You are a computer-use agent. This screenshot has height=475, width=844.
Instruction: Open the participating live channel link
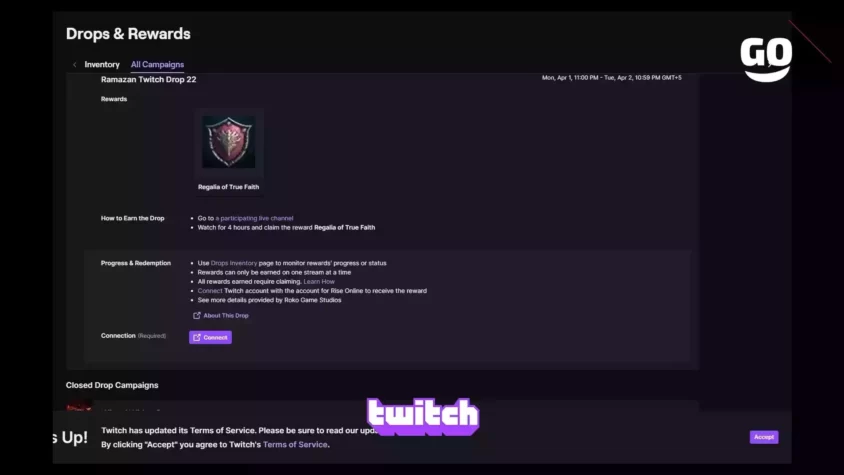pos(254,218)
